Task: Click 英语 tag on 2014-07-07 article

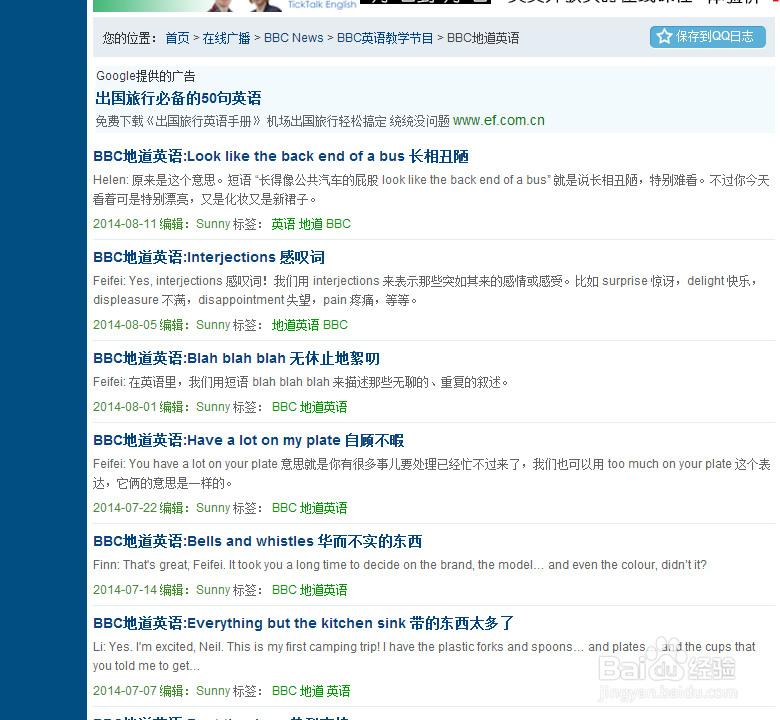Action: 339,691
